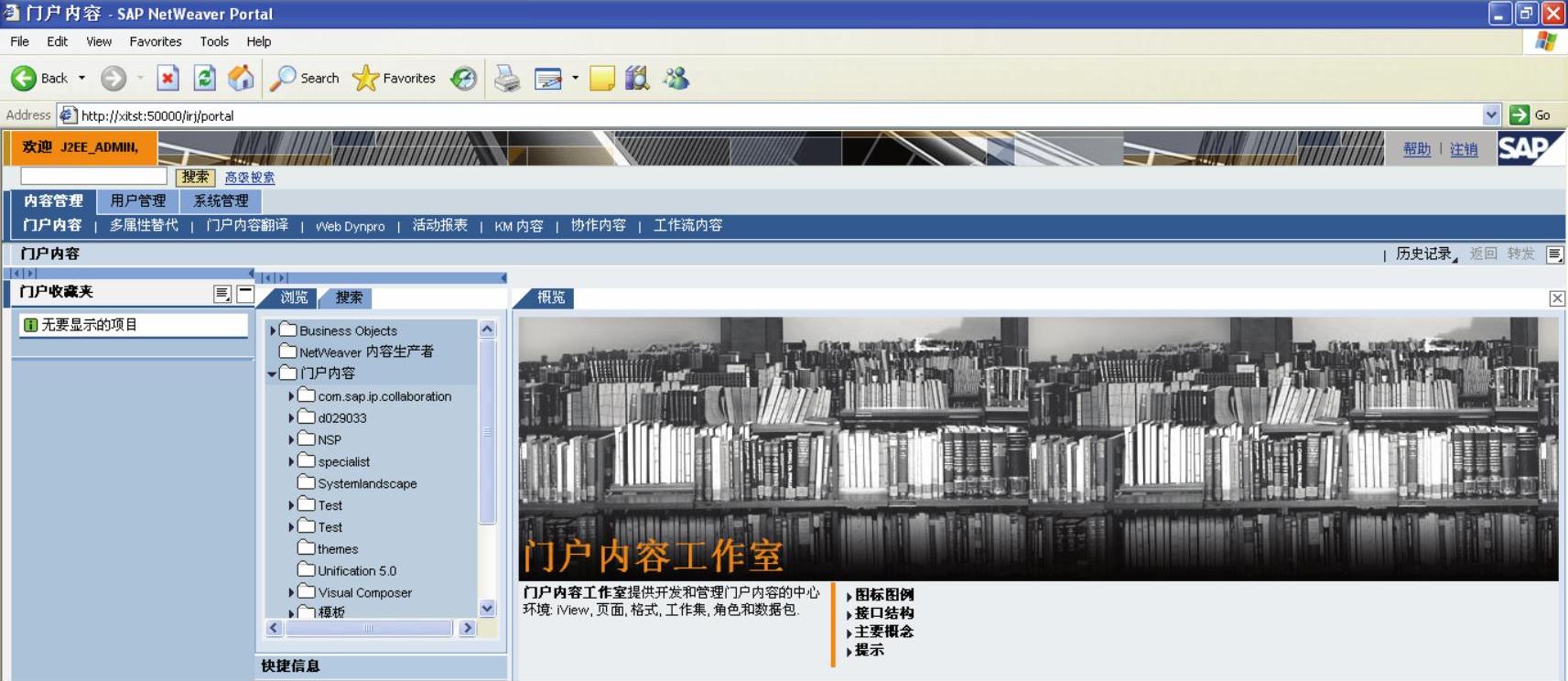Print the page using the printer icon
The image size is (1568, 681).
tap(507, 79)
